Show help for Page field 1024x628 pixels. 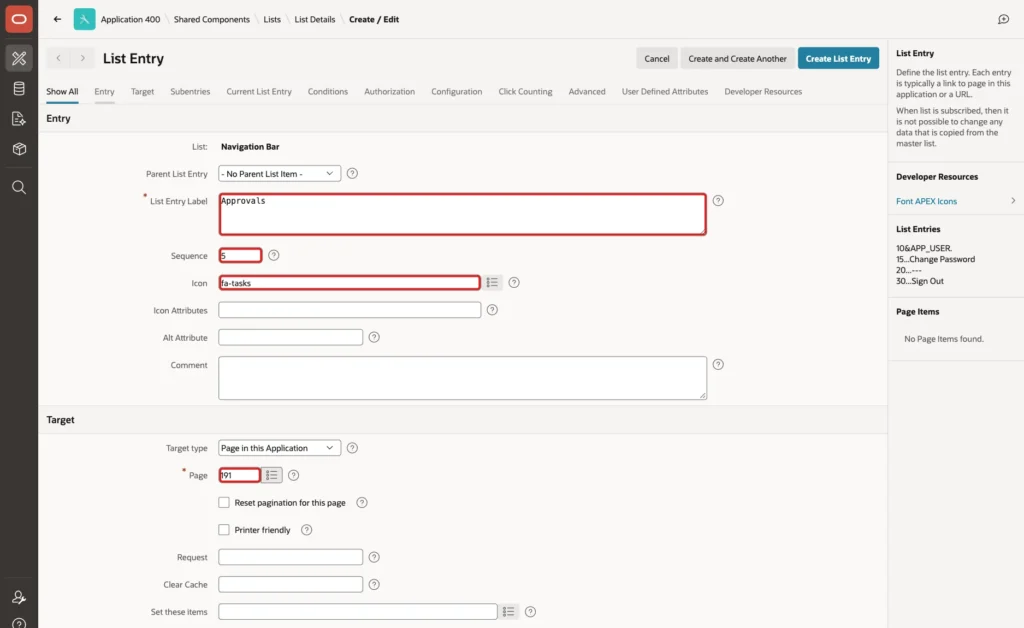pyautogui.click(x=293, y=475)
